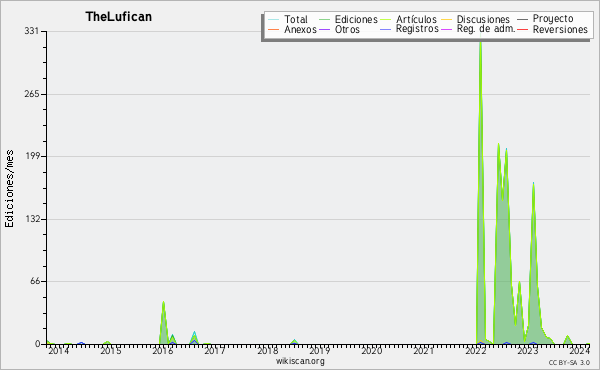Click the 2023 x-axis label
600x370 pixels.
coord(528,350)
